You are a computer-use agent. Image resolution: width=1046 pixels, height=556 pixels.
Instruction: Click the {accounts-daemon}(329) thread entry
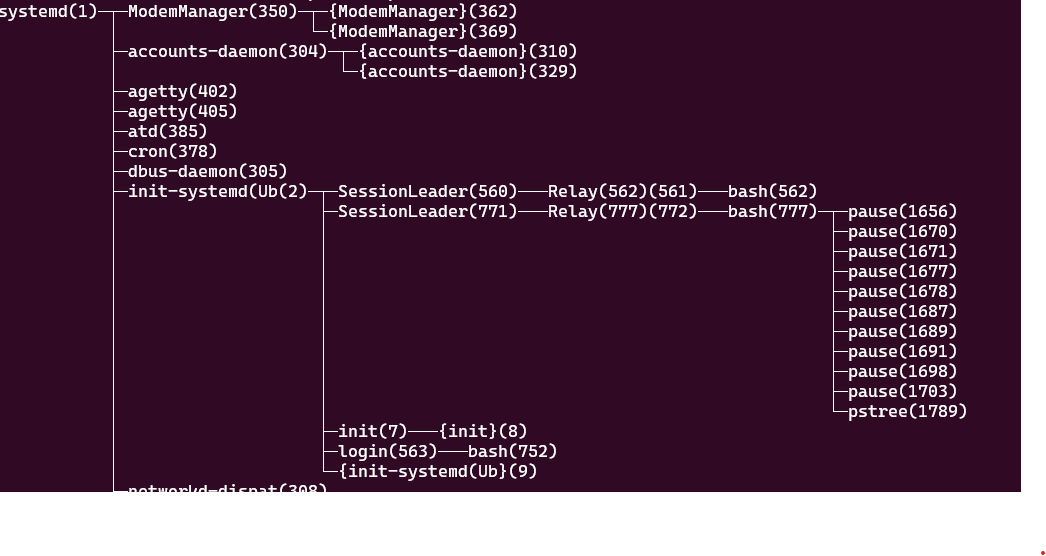point(468,71)
